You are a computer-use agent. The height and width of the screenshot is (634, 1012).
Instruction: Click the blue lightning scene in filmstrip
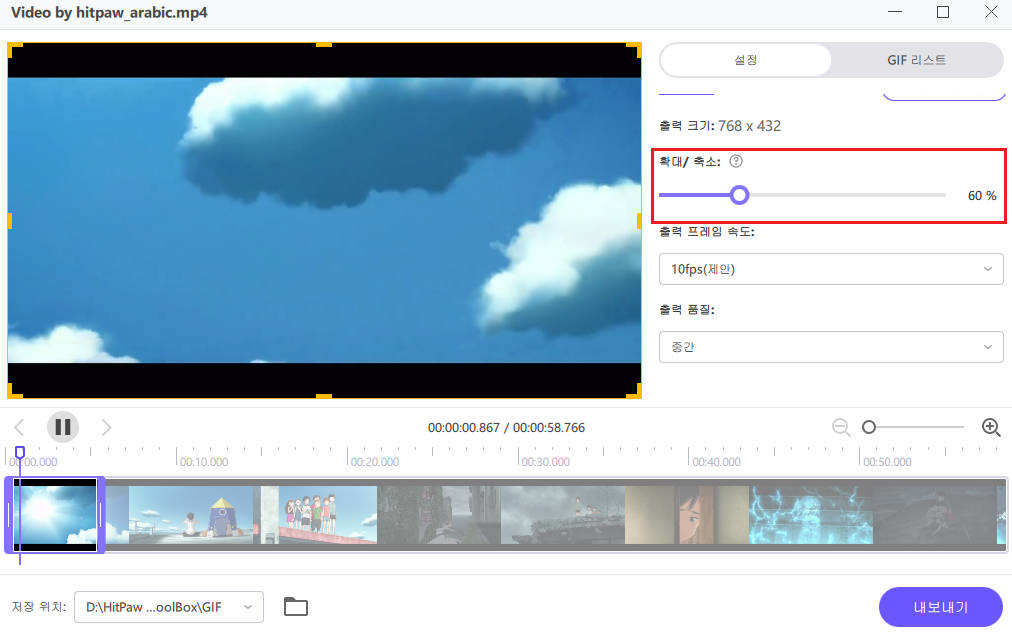point(811,515)
